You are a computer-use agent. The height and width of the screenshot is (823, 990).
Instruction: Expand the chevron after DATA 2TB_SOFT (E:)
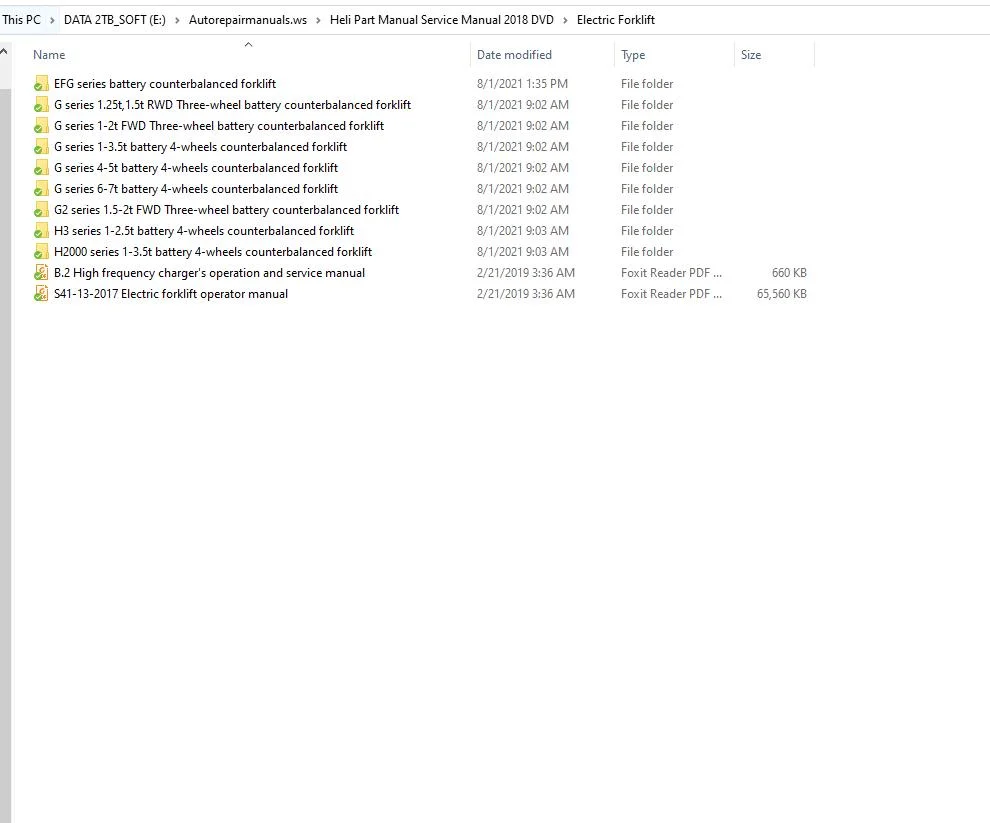[x=177, y=20]
